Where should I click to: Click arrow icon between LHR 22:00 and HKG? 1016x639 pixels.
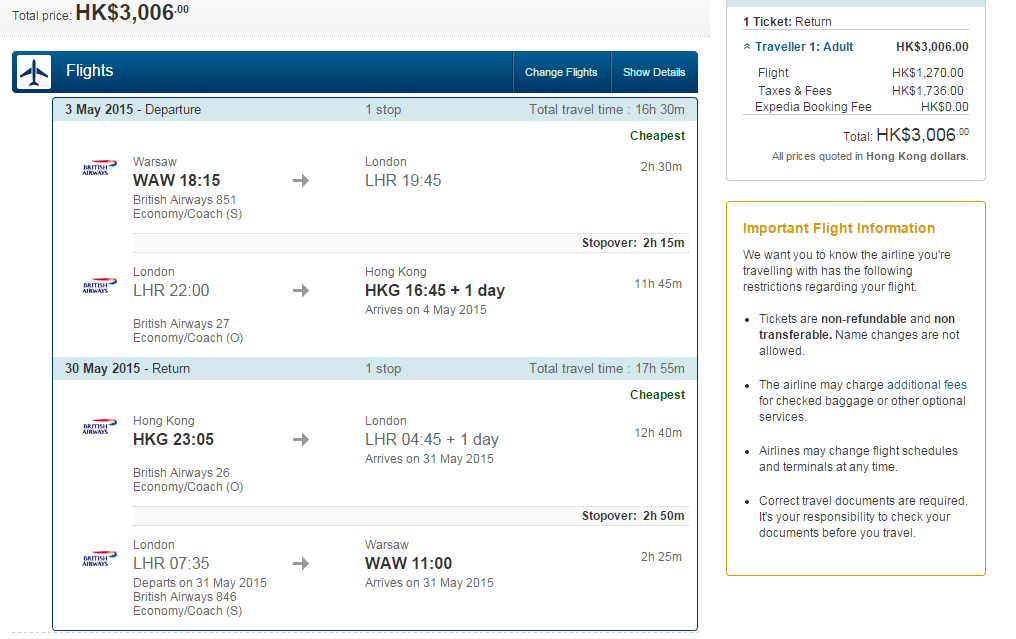point(301,290)
